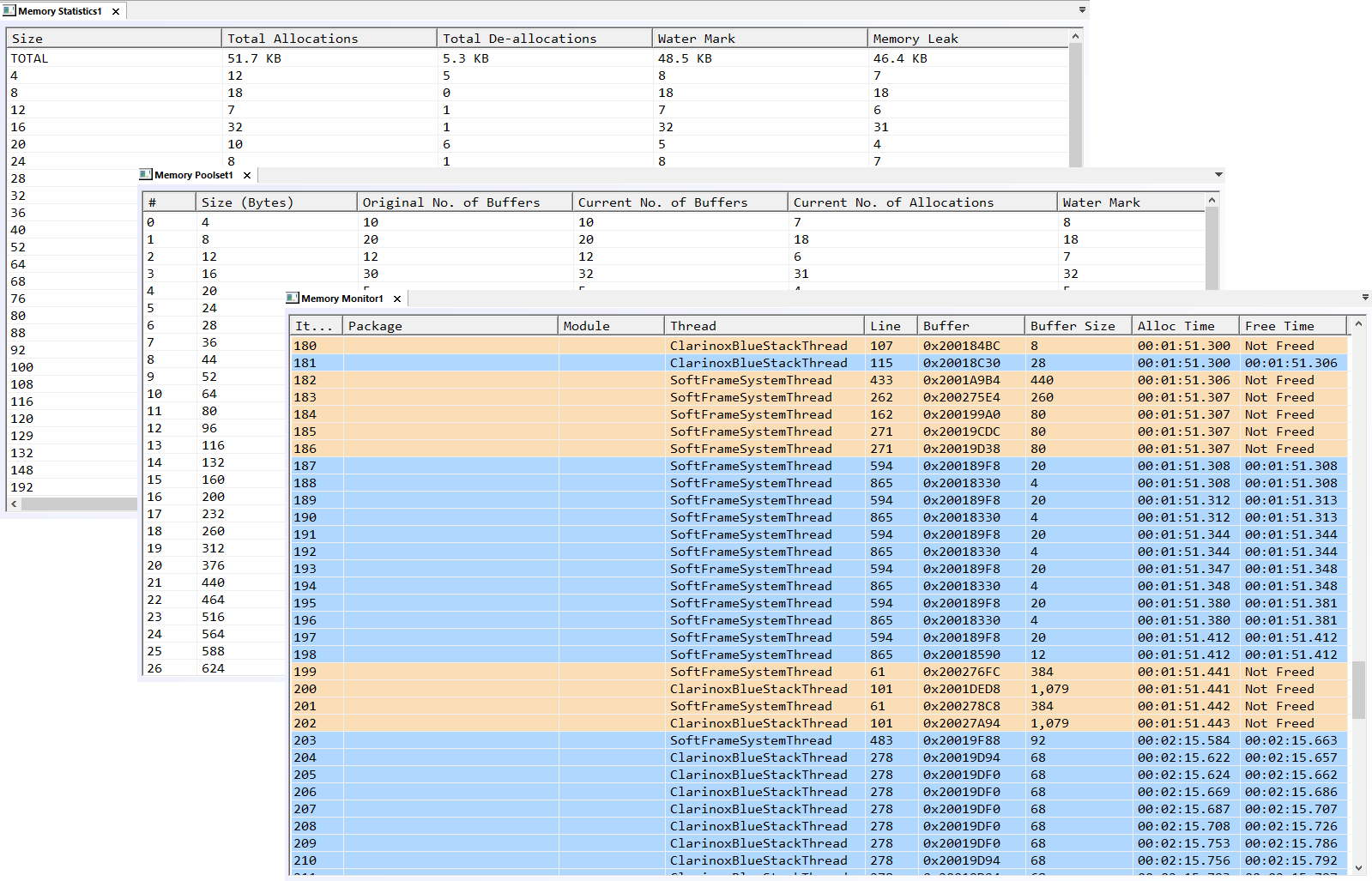The height and width of the screenshot is (881, 1372).
Task: Sort Memory Monitor by Buffer Size header
Action: click(x=1079, y=326)
